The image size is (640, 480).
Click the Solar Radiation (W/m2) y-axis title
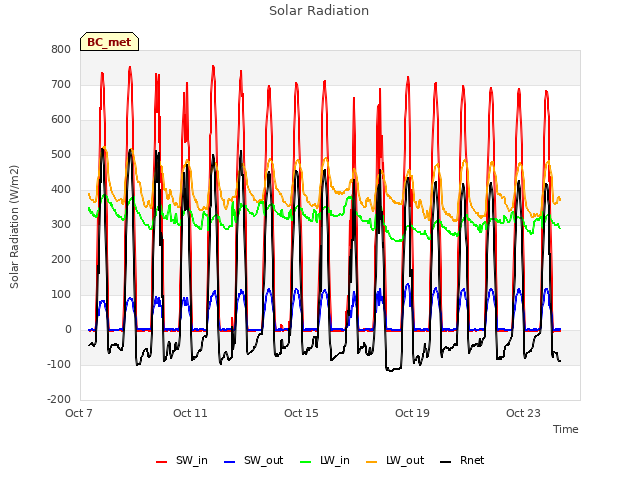[x=14, y=227]
